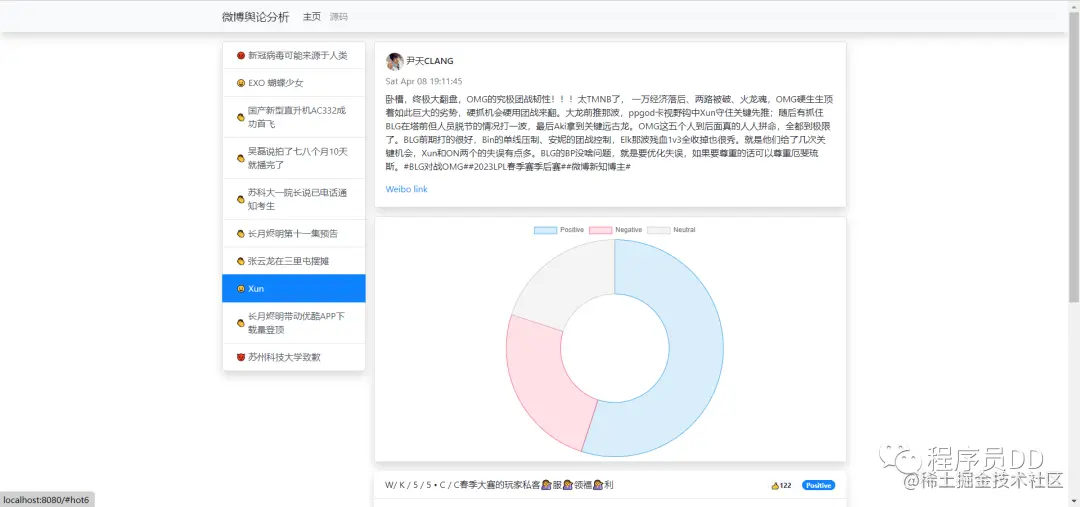Click the like count 122
This screenshot has height=507, width=1080.
pyautogui.click(x=785, y=486)
